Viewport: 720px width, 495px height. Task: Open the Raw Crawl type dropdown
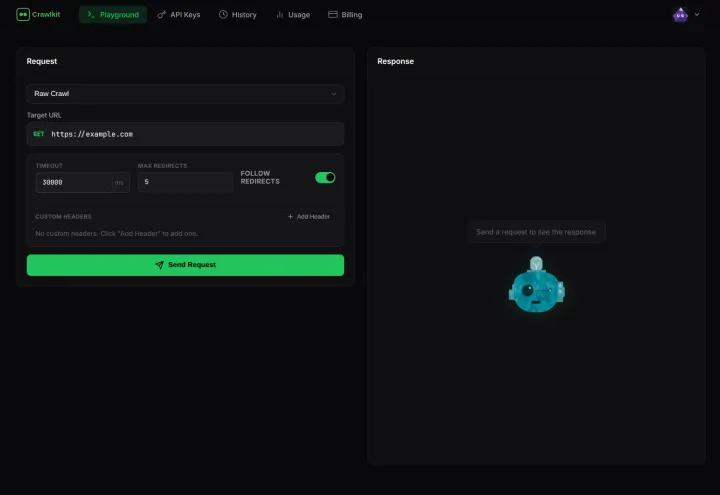click(x=185, y=94)
